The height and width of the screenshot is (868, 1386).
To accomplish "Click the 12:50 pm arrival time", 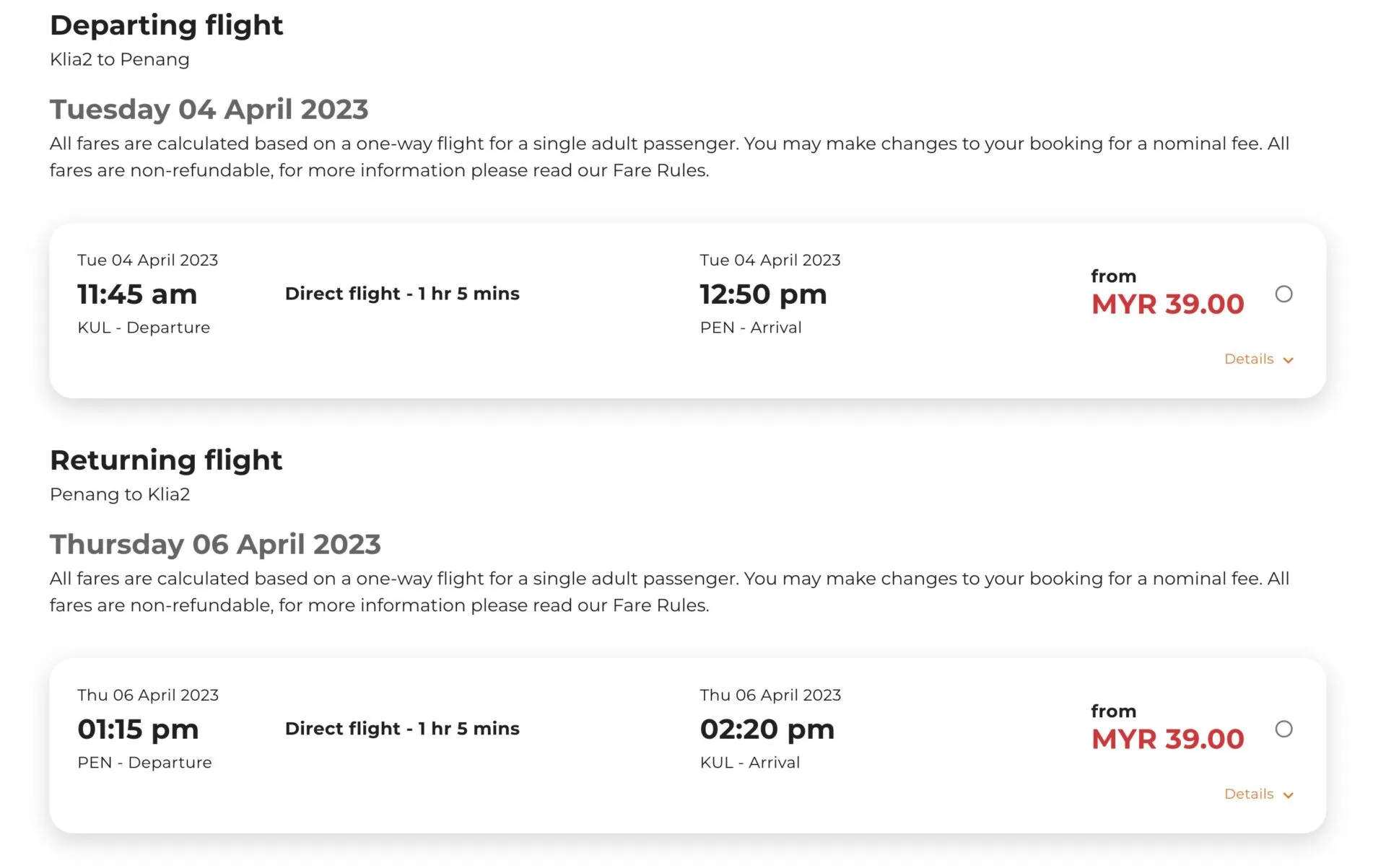I will pos(763,294).
